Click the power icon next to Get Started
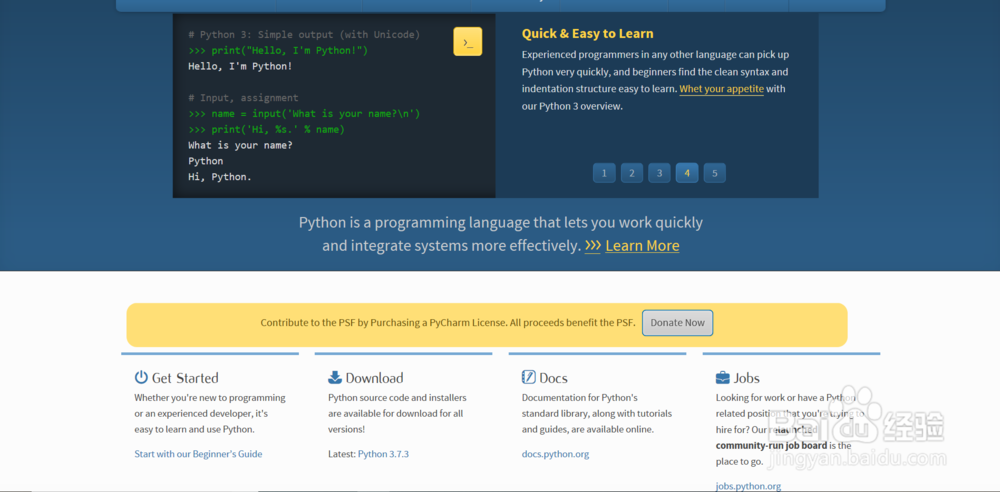 point(141,377)
